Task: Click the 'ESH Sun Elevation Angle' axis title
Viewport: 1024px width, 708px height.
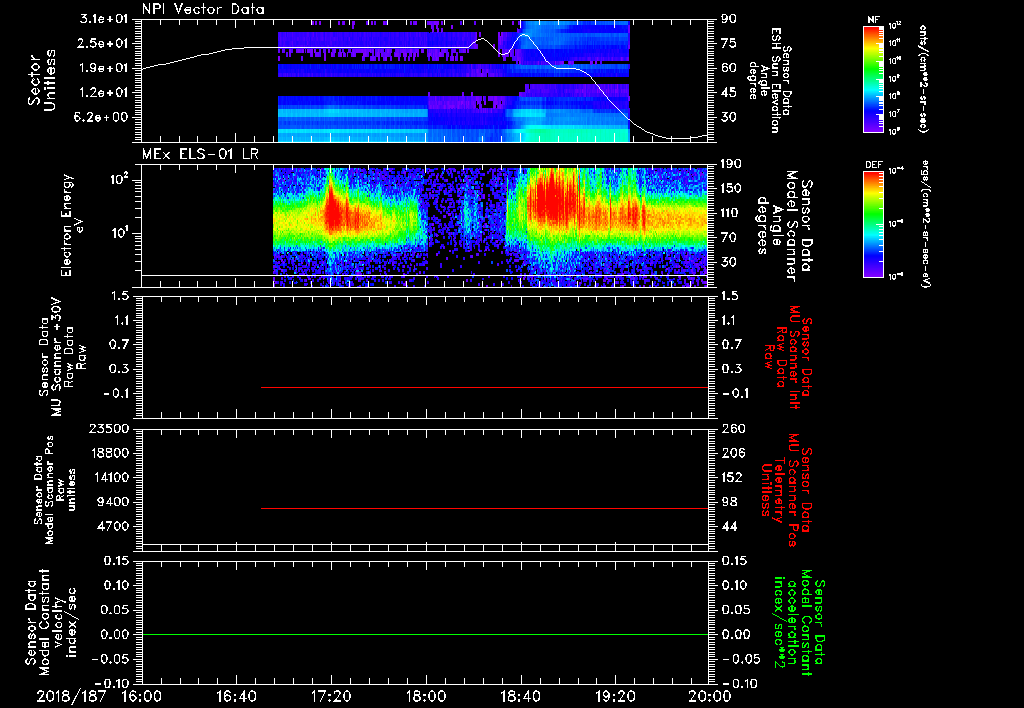Action: pyautogui.click(x=770, y=80)
